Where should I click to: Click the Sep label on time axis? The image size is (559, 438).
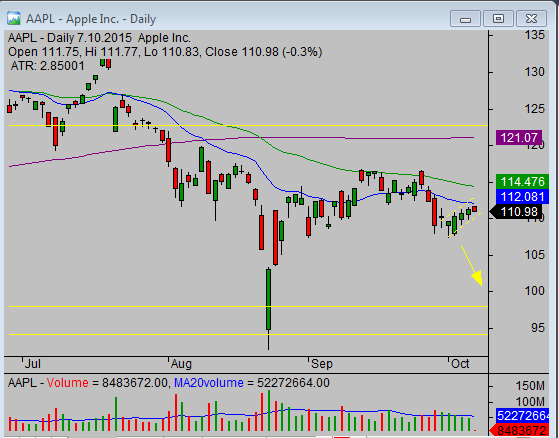[x=322, y=364]
